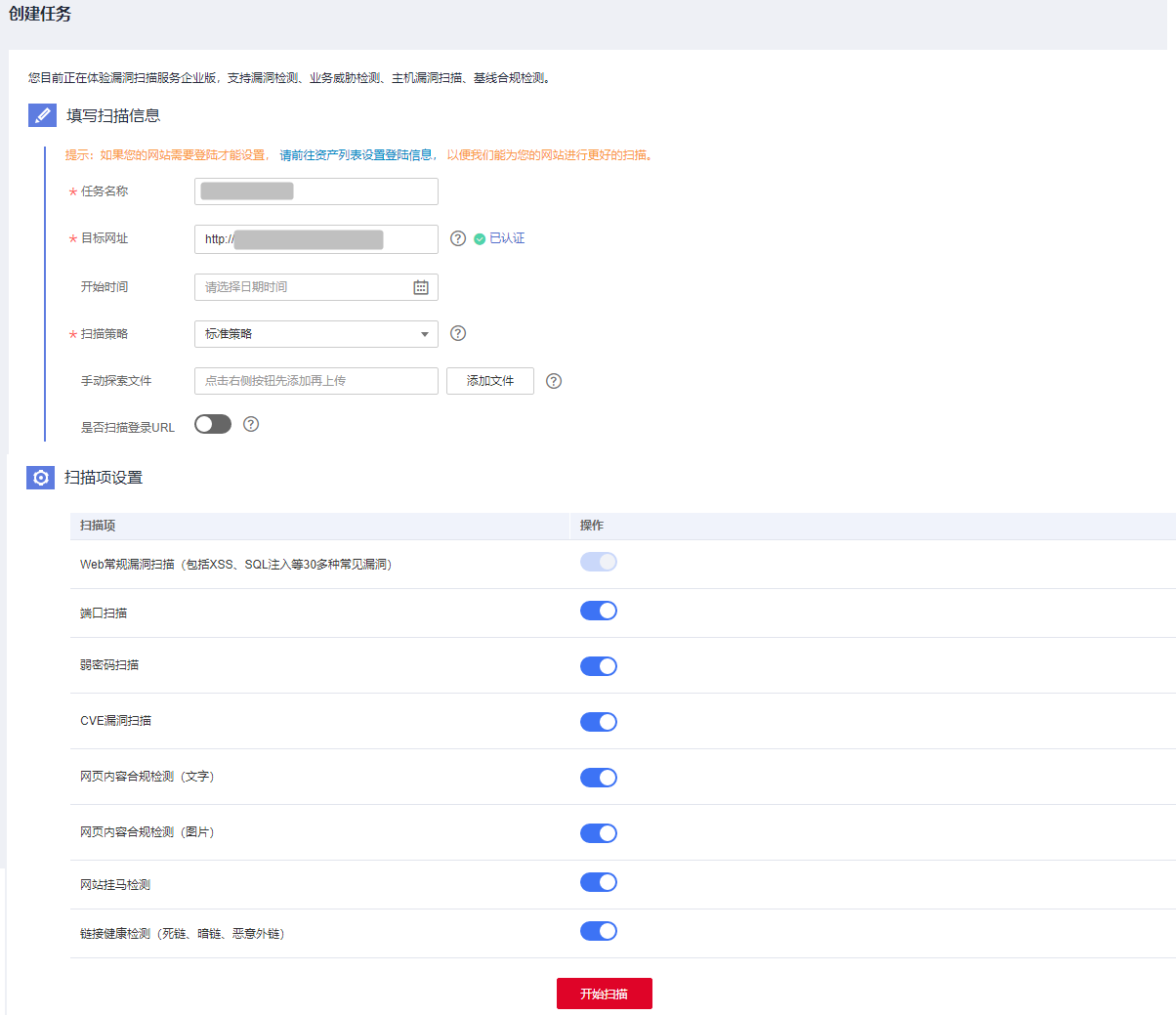
Task: Open the 扫描策略 dropdown showing 标准策略
Action: (x=315, y=334)
